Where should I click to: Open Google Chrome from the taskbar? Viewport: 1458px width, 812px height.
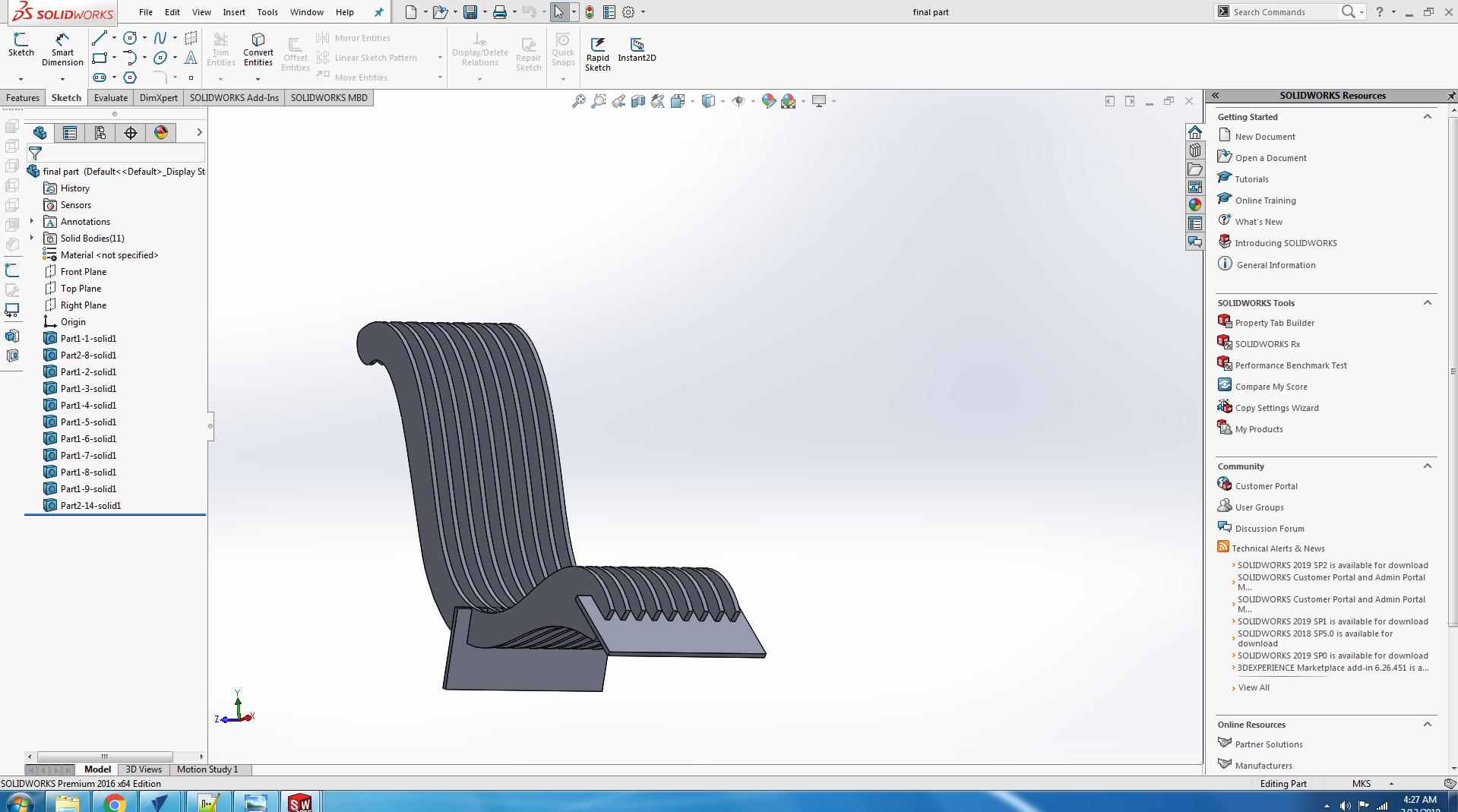point(115,802)
